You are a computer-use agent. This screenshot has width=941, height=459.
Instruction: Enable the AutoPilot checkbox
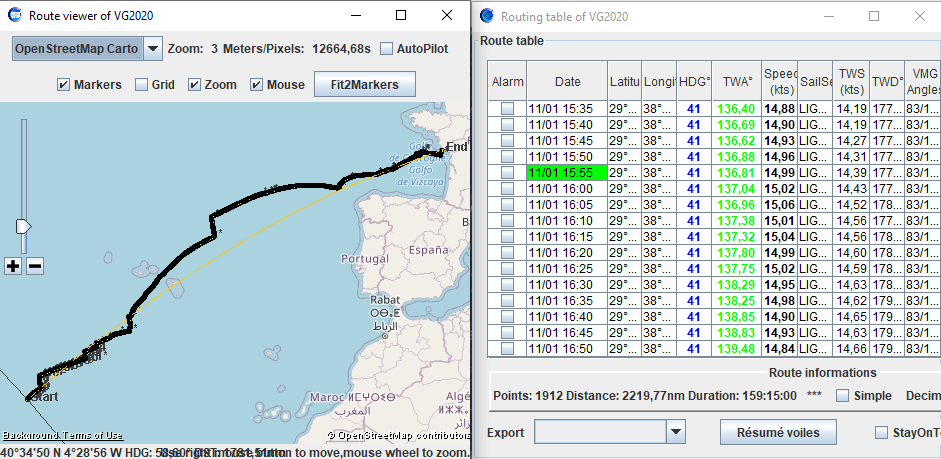(x=386, y=49)
